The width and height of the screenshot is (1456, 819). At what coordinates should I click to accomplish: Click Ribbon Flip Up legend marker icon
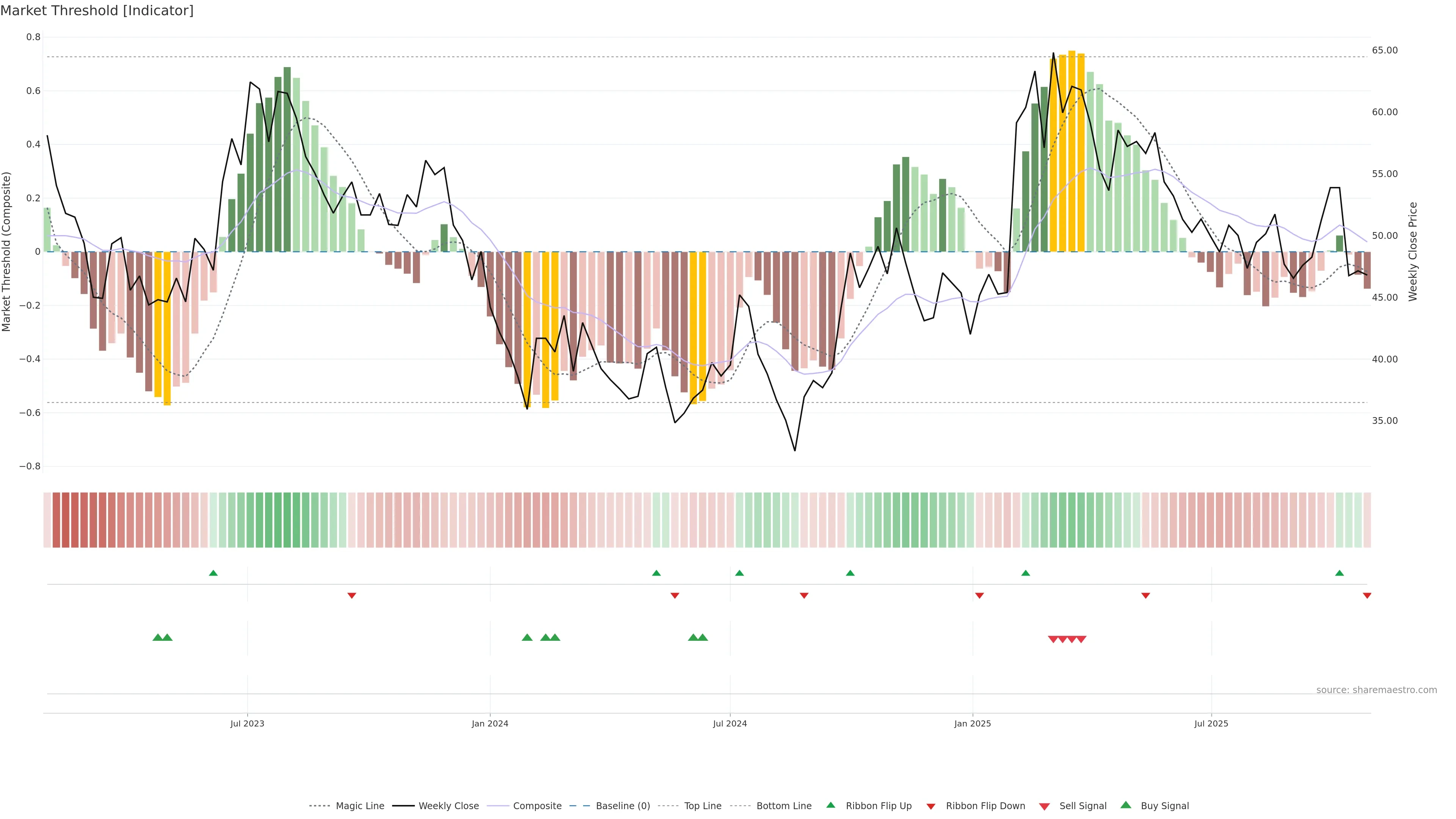tap(830, 805)
